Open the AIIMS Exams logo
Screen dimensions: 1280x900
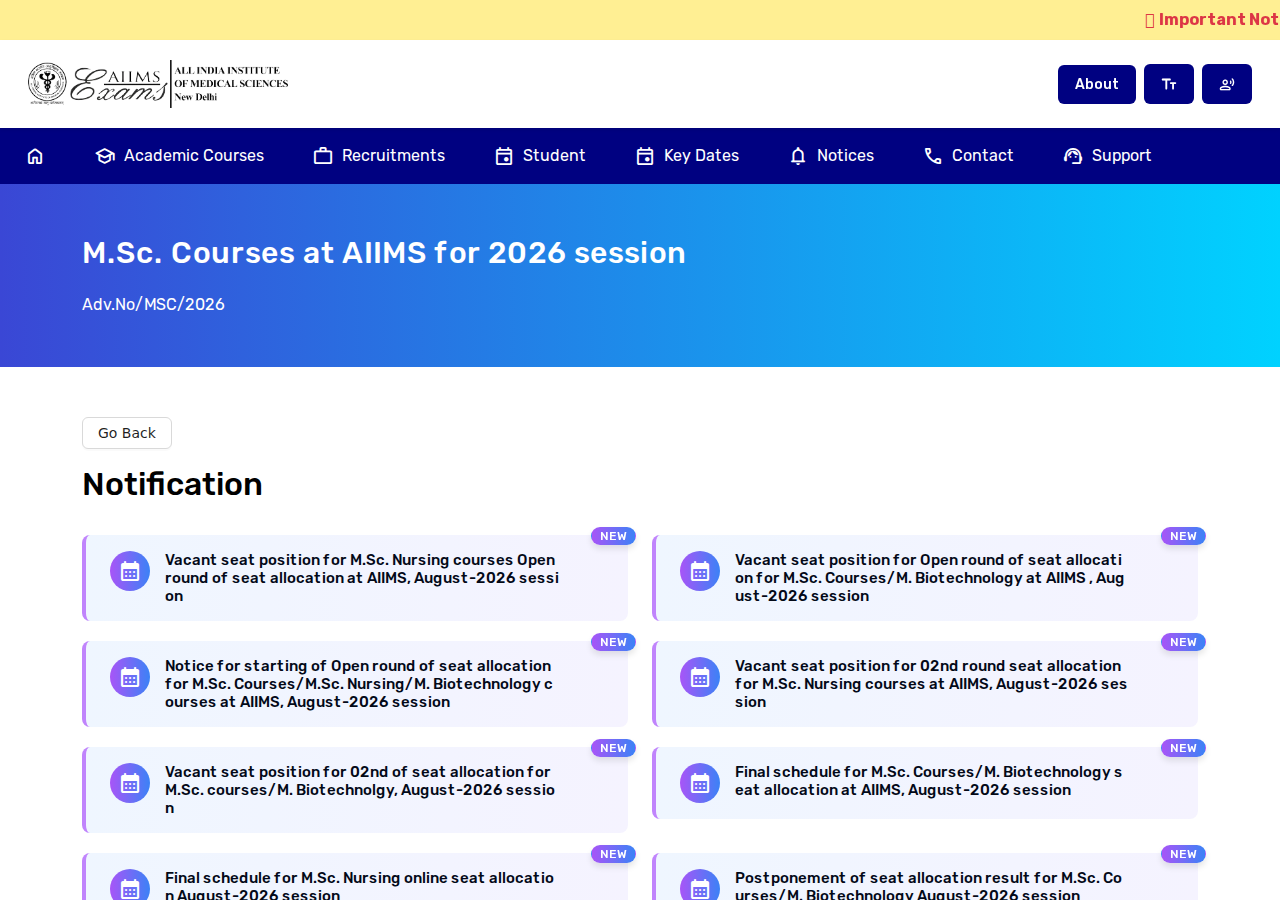click(158, 84)
